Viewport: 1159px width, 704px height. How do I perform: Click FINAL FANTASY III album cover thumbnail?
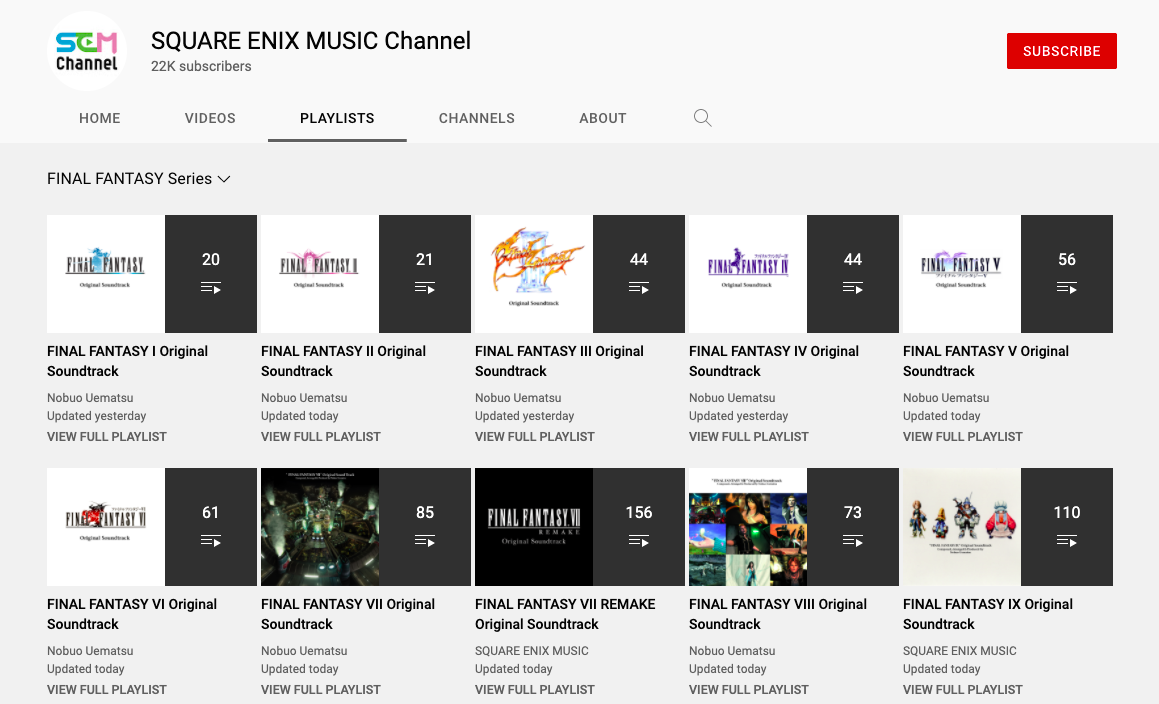point(534,274)
